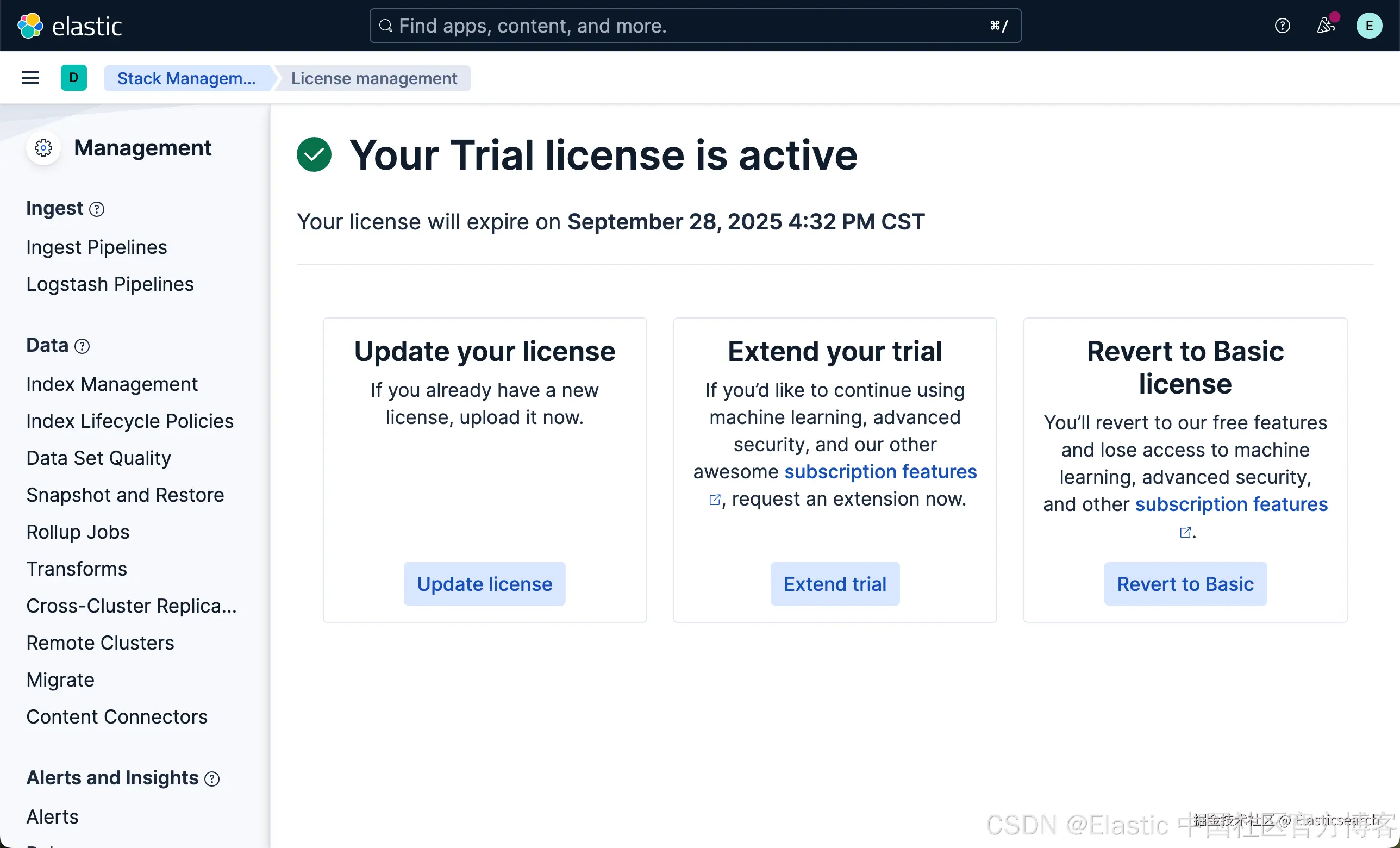Open Ingest Pipelines in sidebar
Viewport: 1400px width, 848px height.
coord(97,247)
